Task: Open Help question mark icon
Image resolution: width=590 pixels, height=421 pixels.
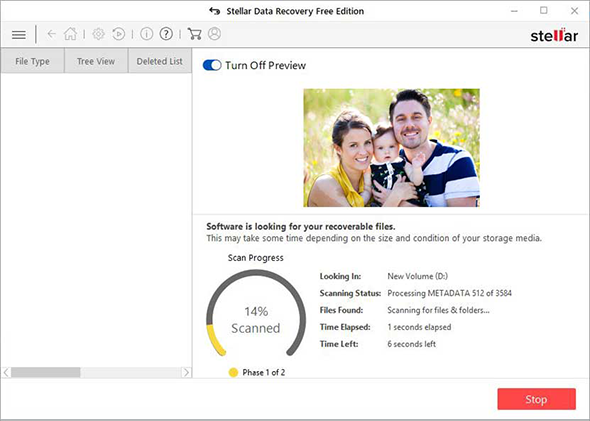Action: tap(166, 34)
